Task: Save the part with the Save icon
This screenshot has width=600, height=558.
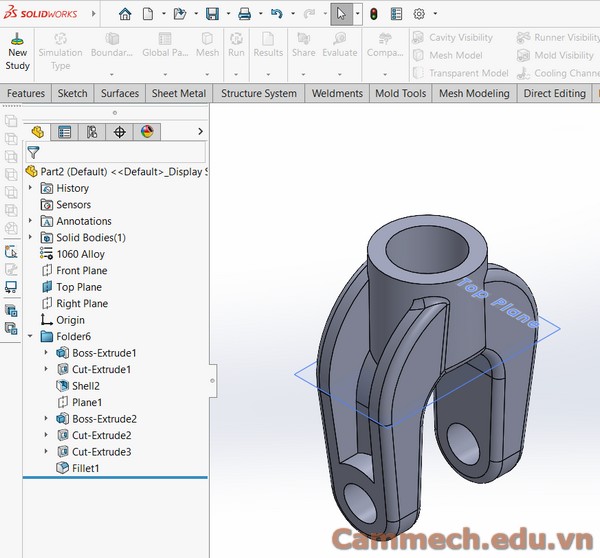Action: 212,14
